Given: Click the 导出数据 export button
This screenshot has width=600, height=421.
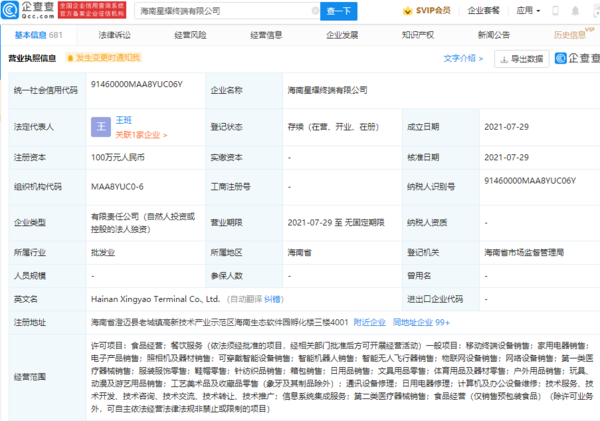Looking at the screenshot, I should [522, 59].
